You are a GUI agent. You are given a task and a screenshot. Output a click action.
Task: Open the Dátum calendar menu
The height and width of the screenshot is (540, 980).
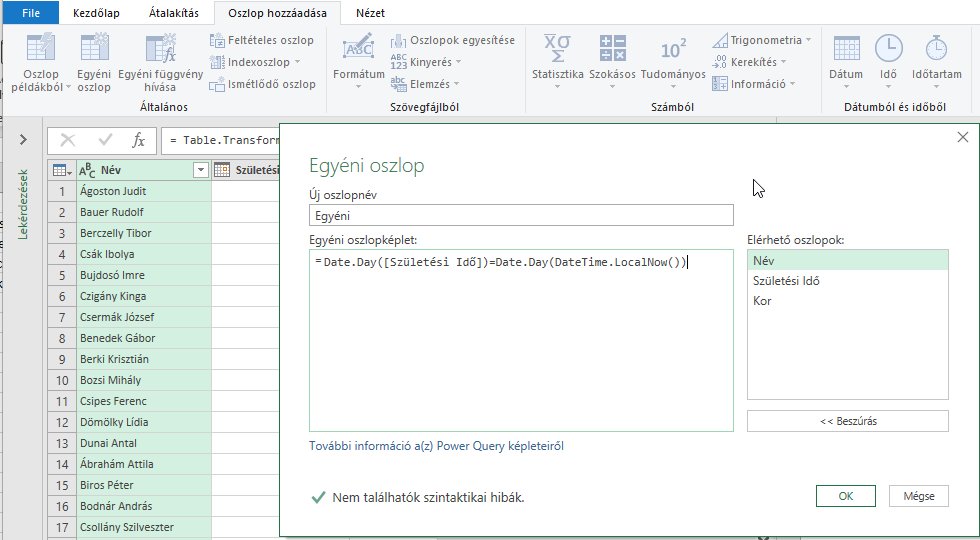tap(846, 63)
